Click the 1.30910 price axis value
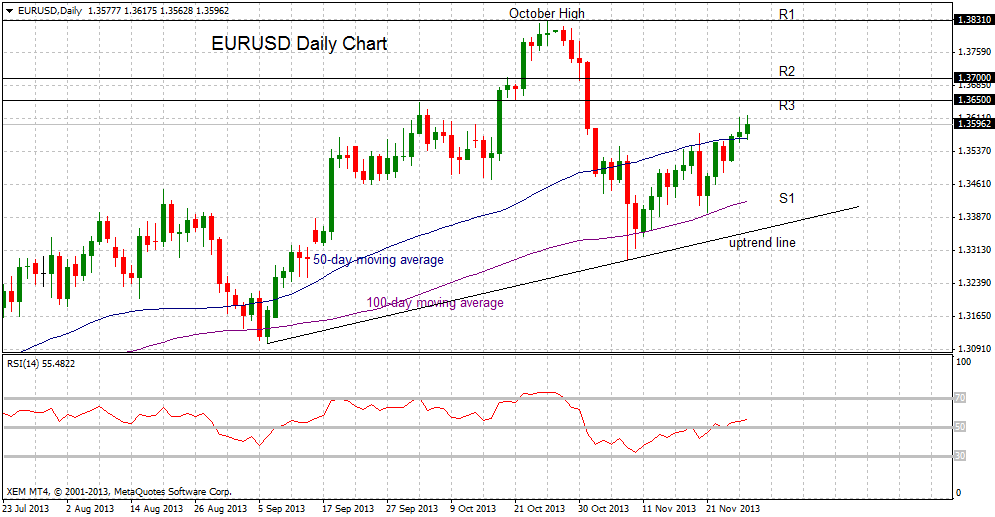 974,348
